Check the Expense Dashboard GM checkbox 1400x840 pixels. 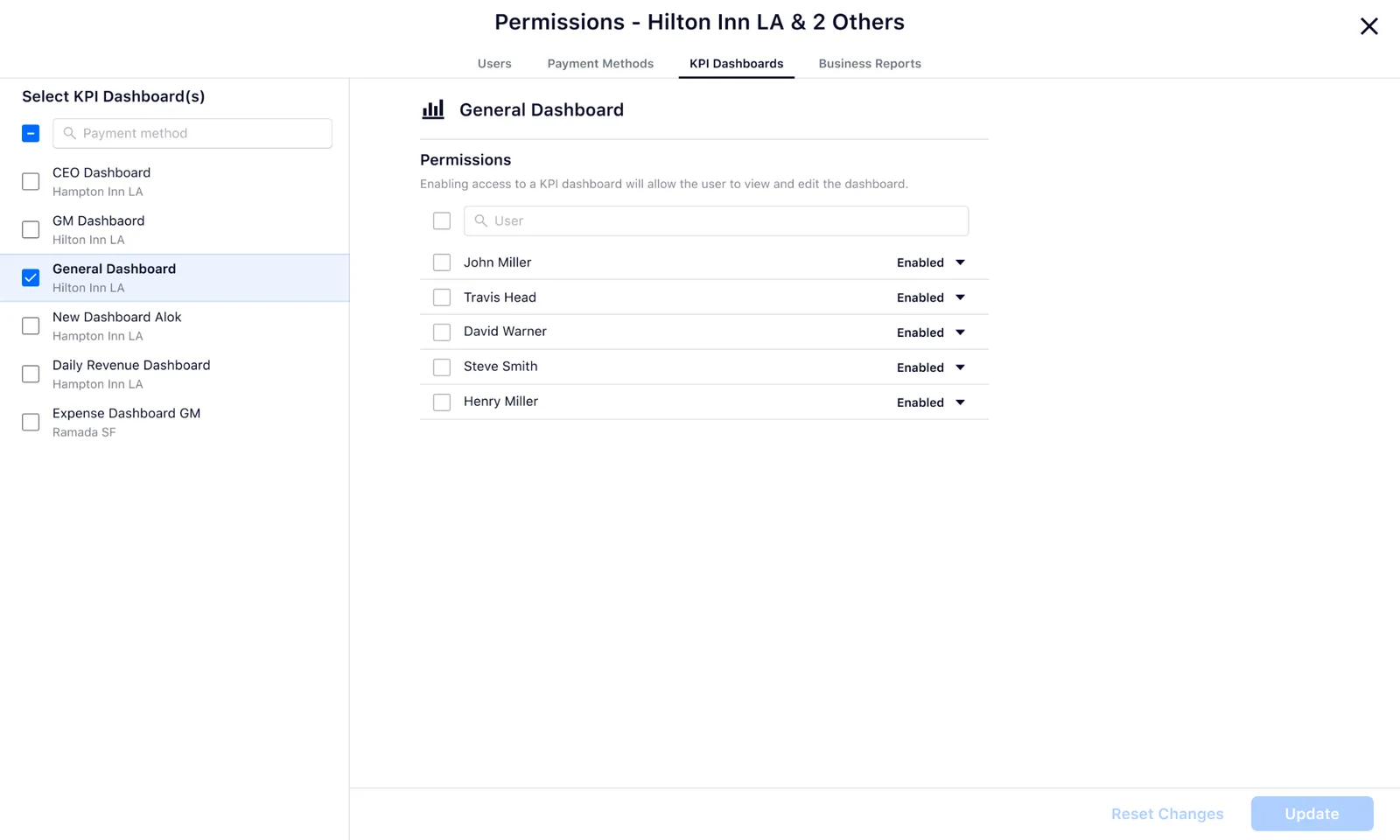[x=31, y=422]
